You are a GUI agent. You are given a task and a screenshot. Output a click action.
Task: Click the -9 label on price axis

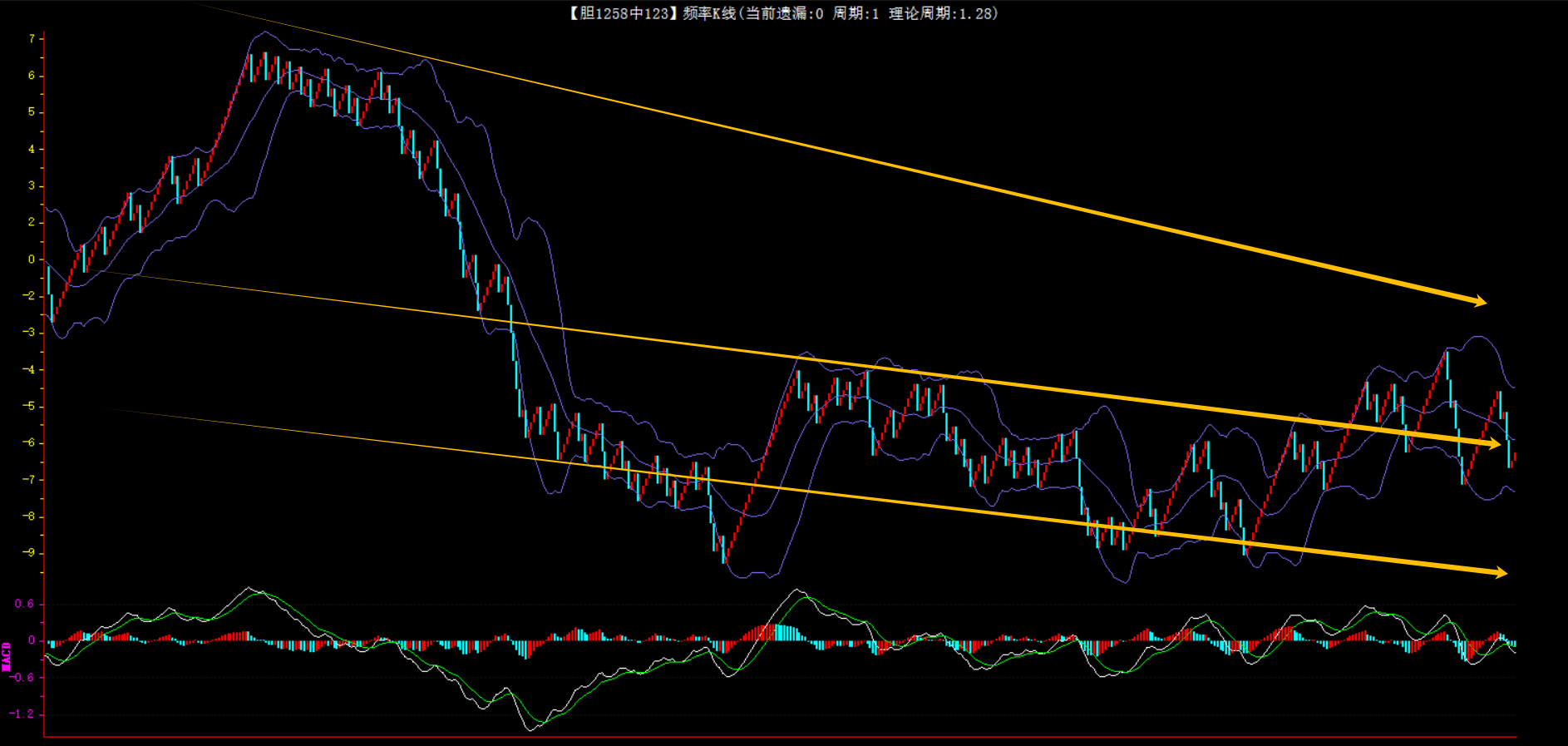(x=29, y=553)
